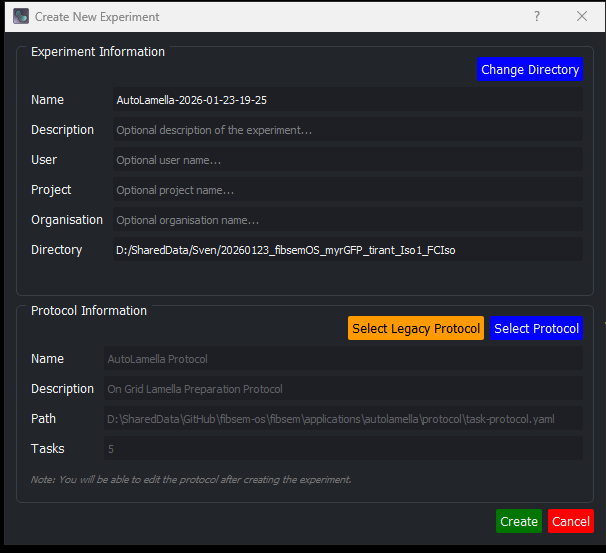606x553 pixels.
Task: Click the protocol Name field showing AutoLamella Protocol
Action: (342, 359)
